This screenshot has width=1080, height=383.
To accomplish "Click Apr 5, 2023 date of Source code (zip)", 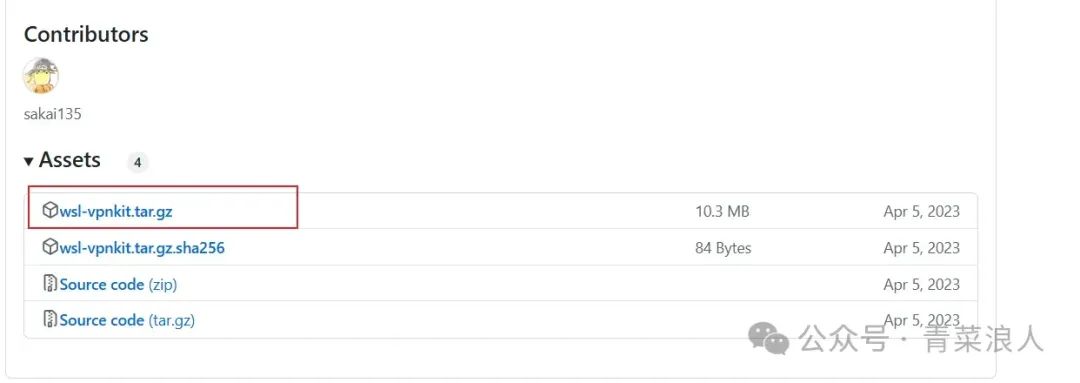I will pos(922,284).
